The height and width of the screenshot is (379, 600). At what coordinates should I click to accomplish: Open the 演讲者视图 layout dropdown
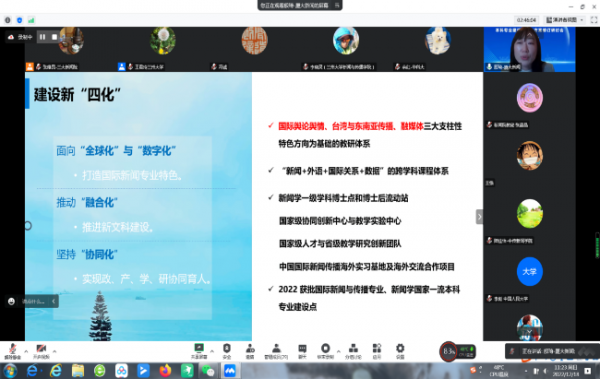point(565,20)
